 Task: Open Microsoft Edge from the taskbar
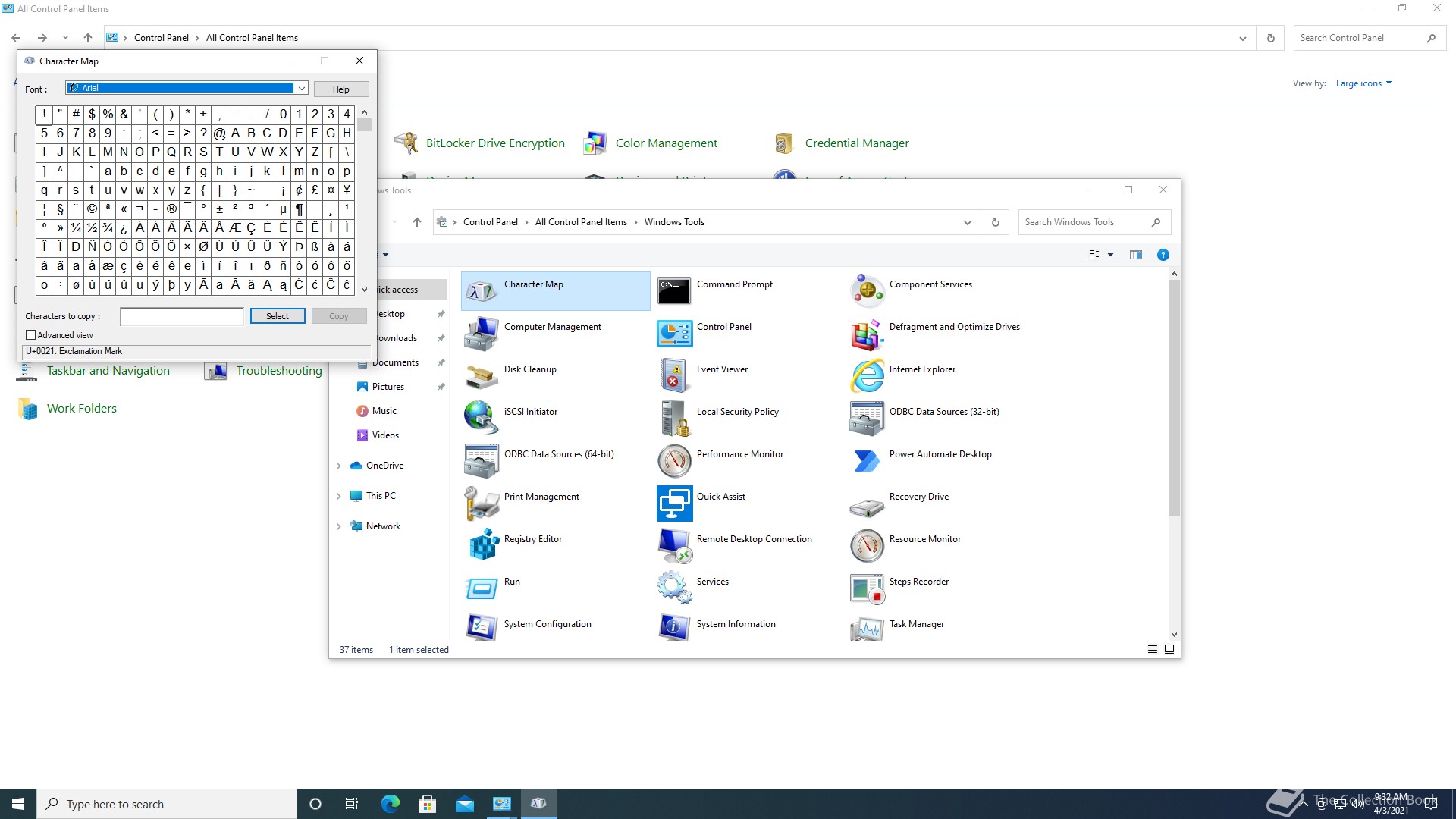(x=391, y=804)
